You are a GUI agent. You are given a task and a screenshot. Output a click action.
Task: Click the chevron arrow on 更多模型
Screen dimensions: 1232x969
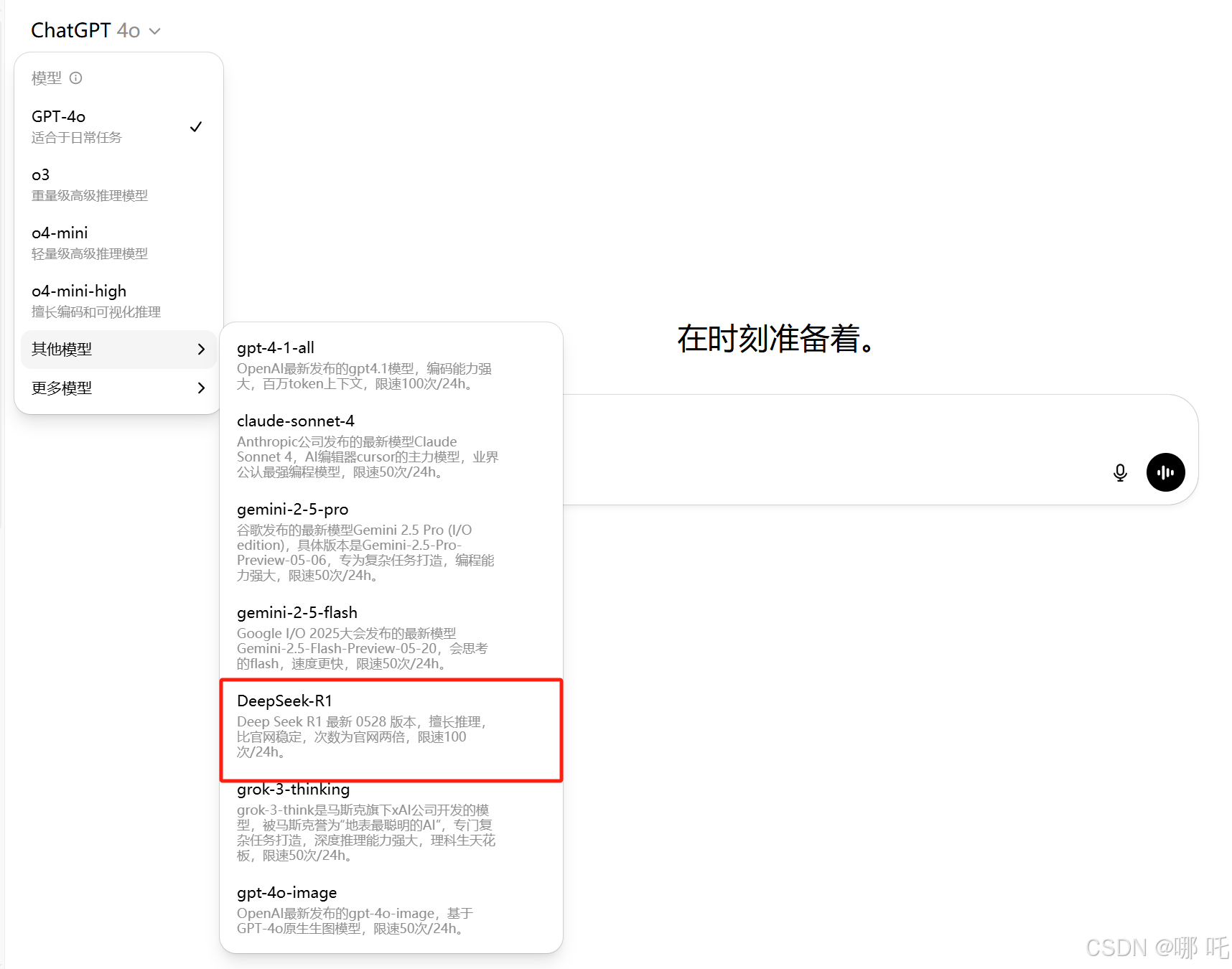[201, 388]
